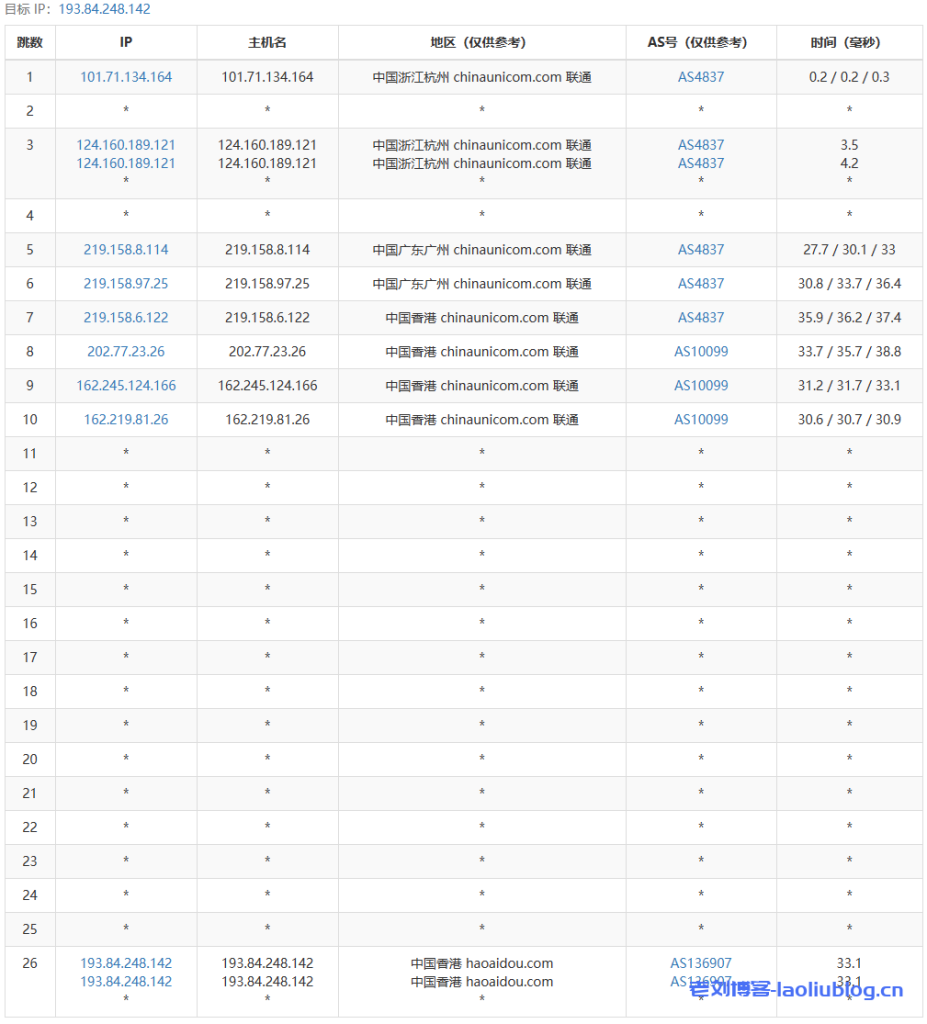
Task: Select IP link 219.158.6.122
Action: 126,318
